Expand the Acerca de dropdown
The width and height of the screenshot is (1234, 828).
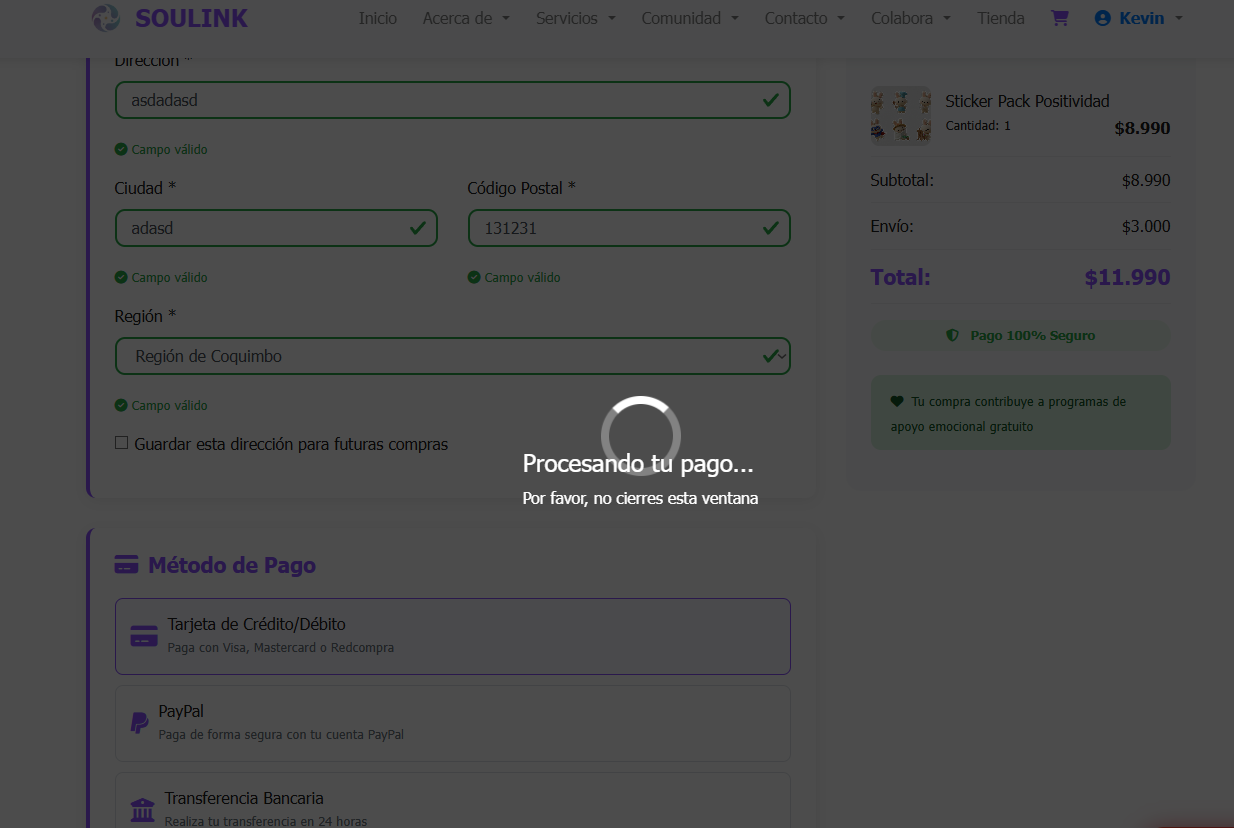pos(465,18)
